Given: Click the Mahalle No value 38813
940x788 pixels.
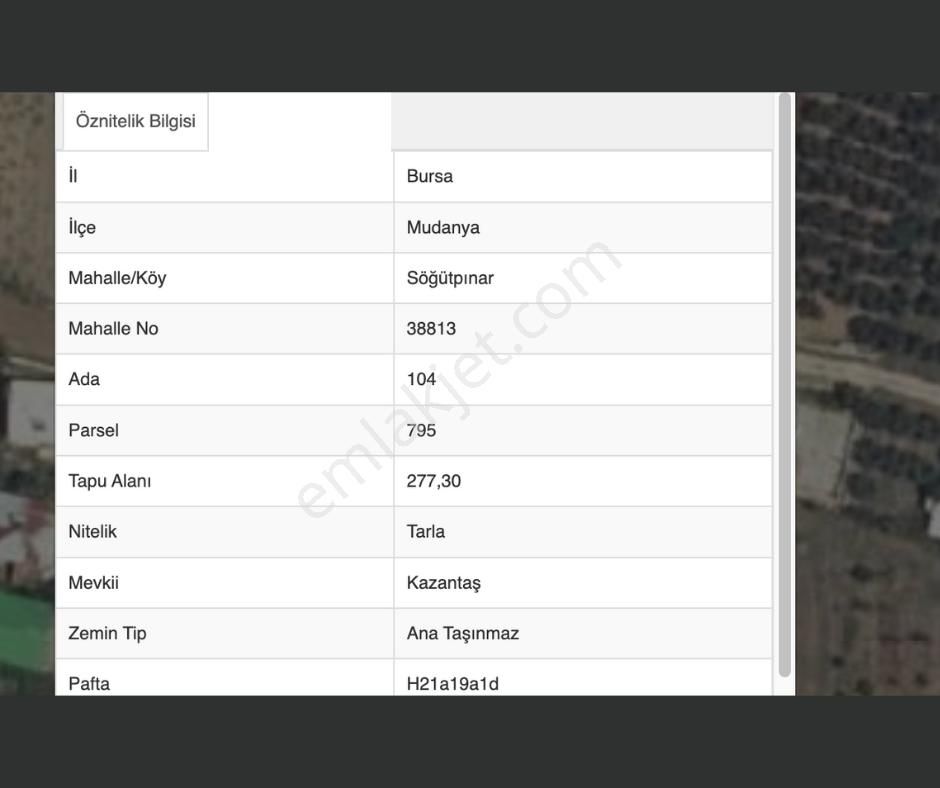Looking at the screenshot, I should coord(431,329).
